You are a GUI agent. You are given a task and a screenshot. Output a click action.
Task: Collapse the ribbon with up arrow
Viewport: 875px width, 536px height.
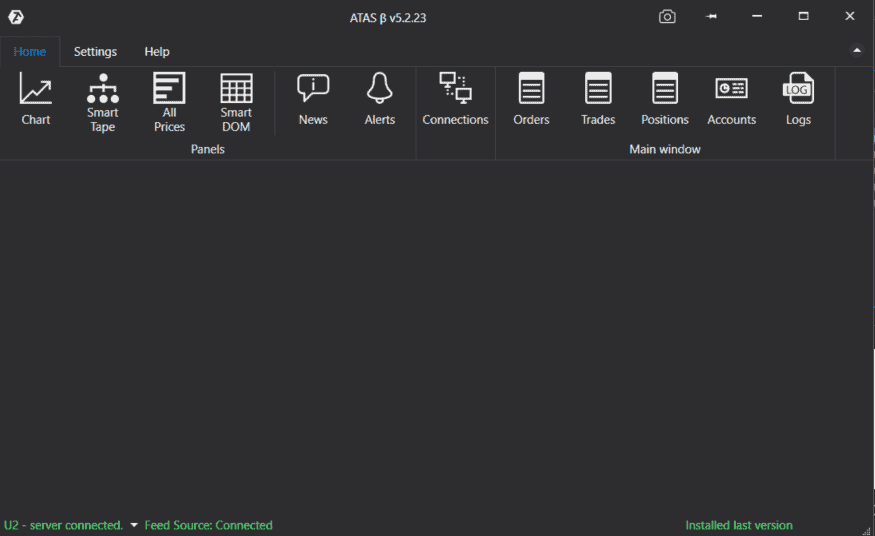pos(857,51)
